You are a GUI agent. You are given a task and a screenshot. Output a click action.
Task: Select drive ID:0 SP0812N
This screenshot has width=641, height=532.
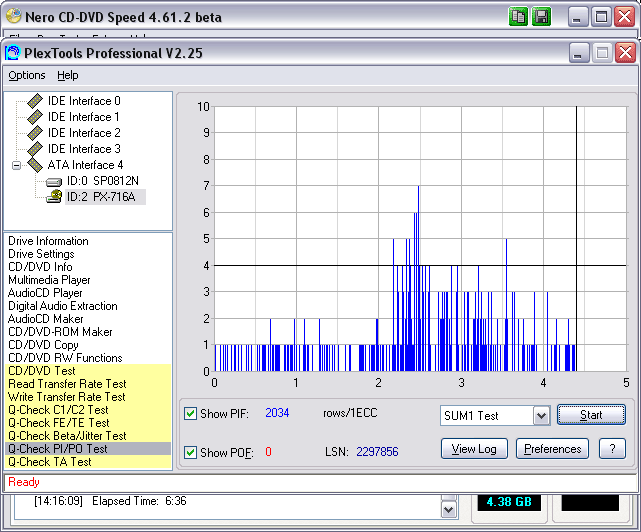(103, 181)
